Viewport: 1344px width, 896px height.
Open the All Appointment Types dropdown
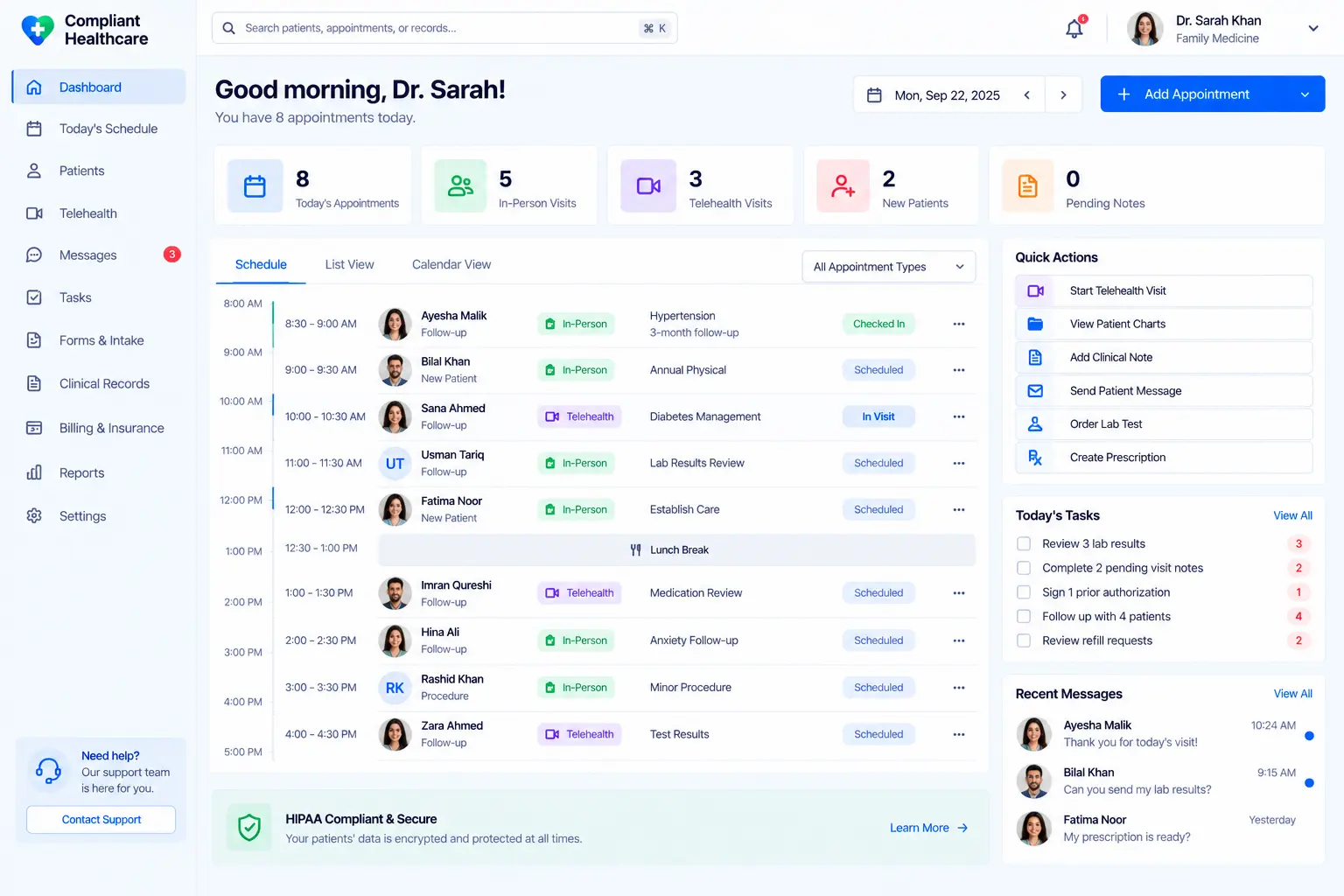pyautogui.click(x=889, y=267)
